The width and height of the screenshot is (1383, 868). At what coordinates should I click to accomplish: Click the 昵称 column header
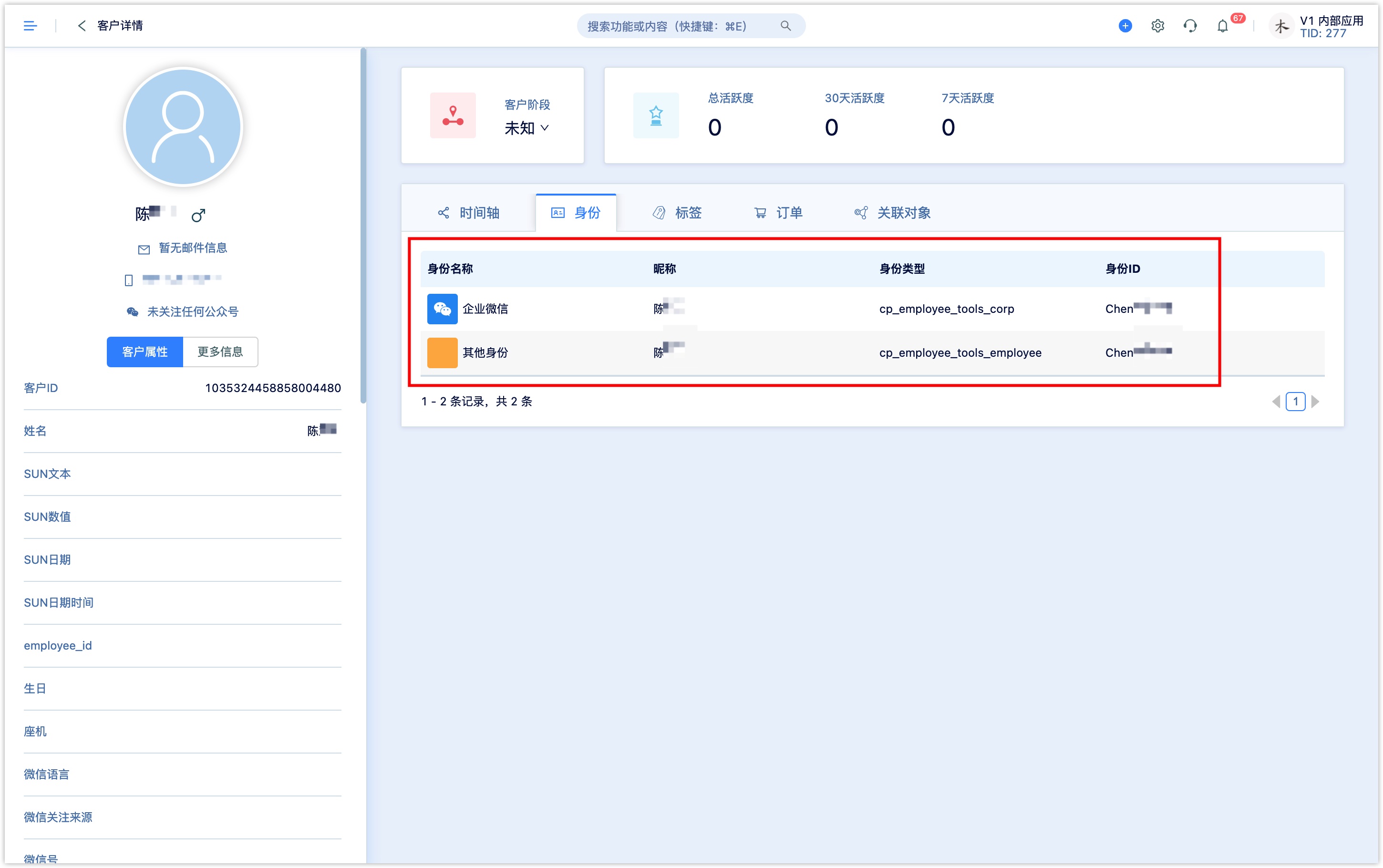tap(664, 269)
